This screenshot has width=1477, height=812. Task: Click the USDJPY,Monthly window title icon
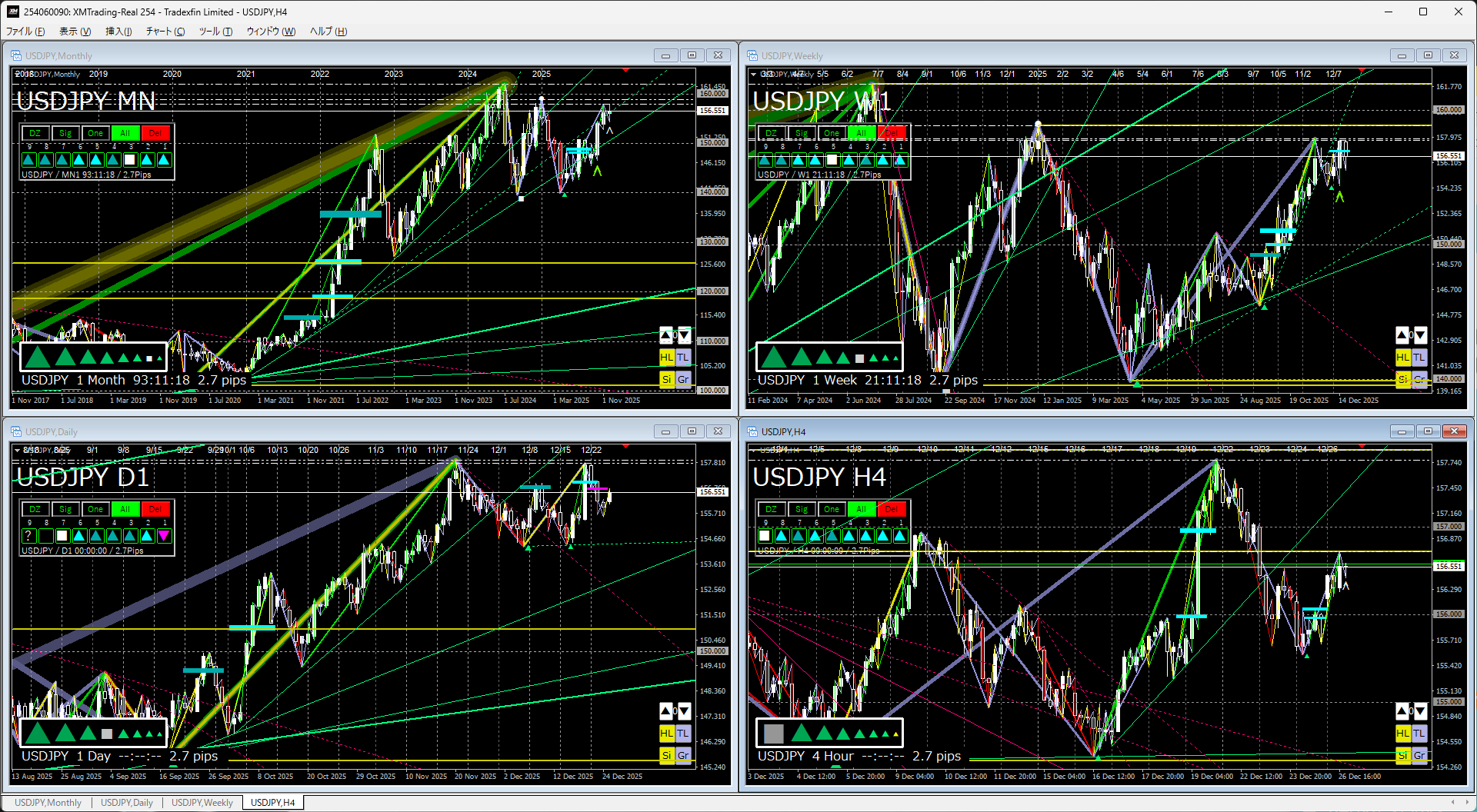pyautogui.click(x=16, y=55)
